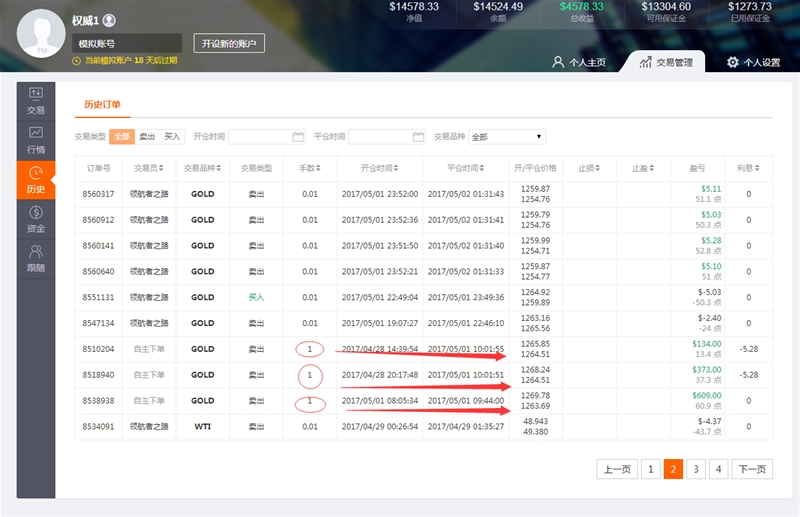The width and height of the screenshot is (800, 517).
Task: Sort by 开仓时间 column header
Action: [x=380, y=168]
